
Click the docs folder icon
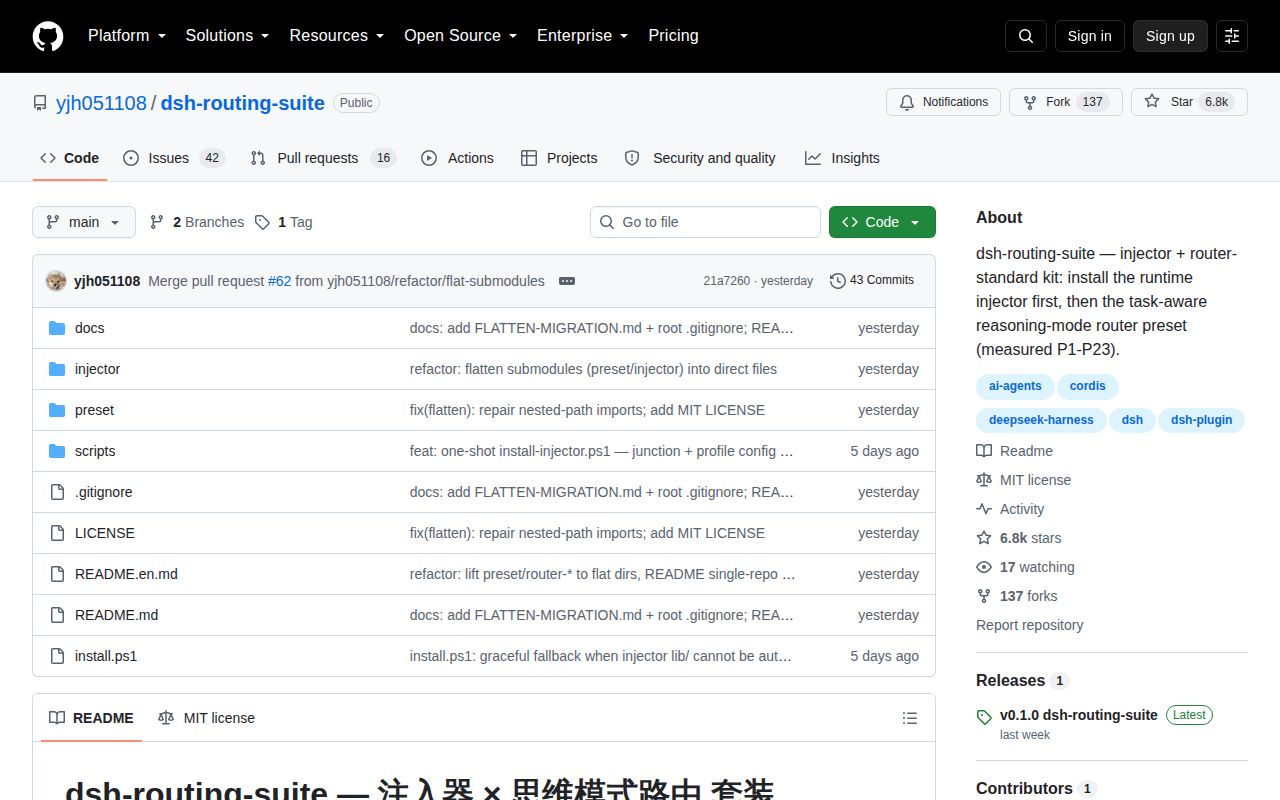point(57,328)
